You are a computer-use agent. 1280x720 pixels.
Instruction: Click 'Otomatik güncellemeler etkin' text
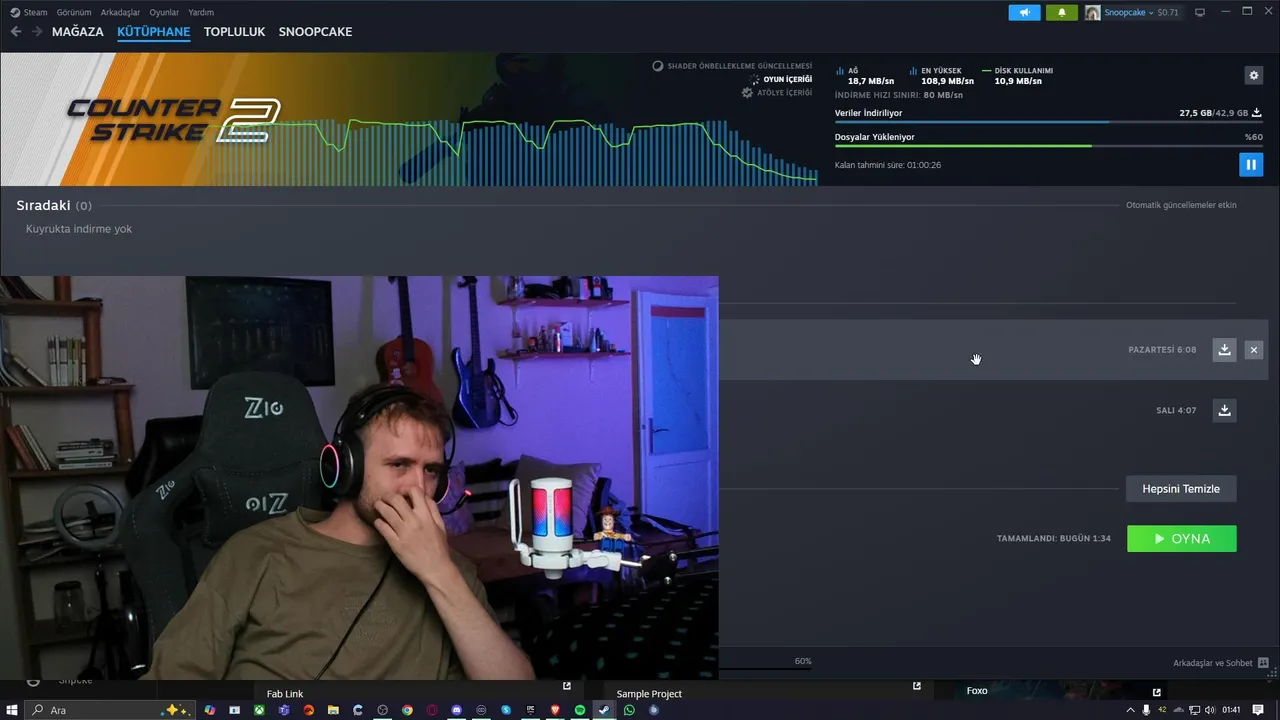1181,205
